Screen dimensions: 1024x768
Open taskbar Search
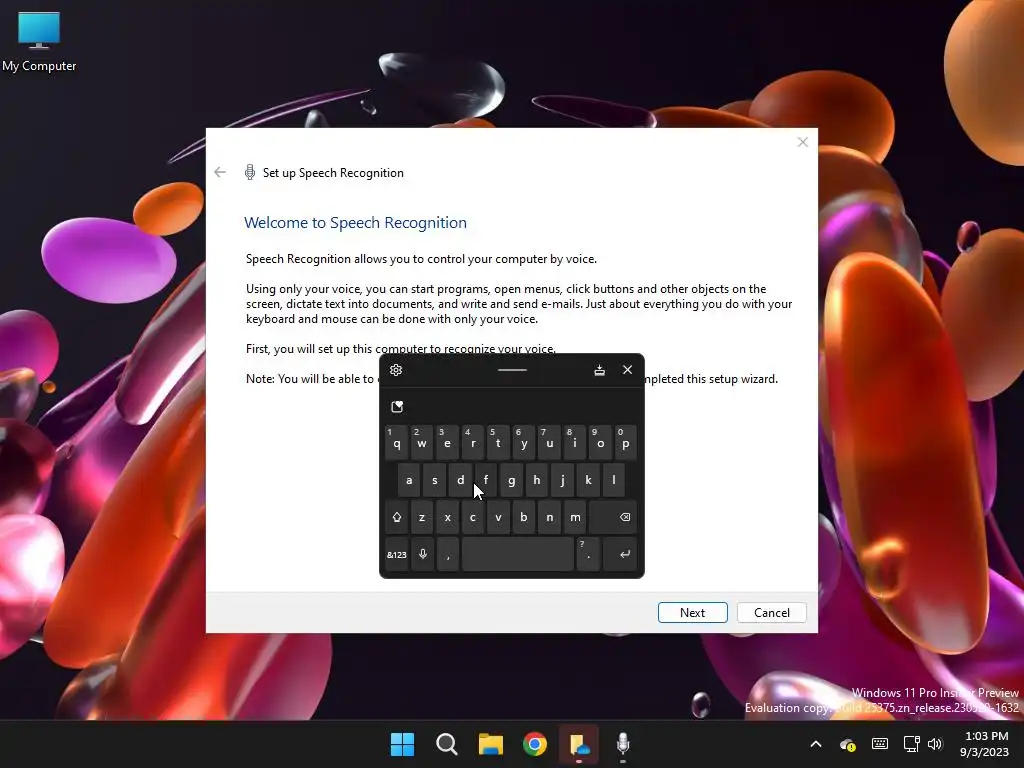click(447, 744)
